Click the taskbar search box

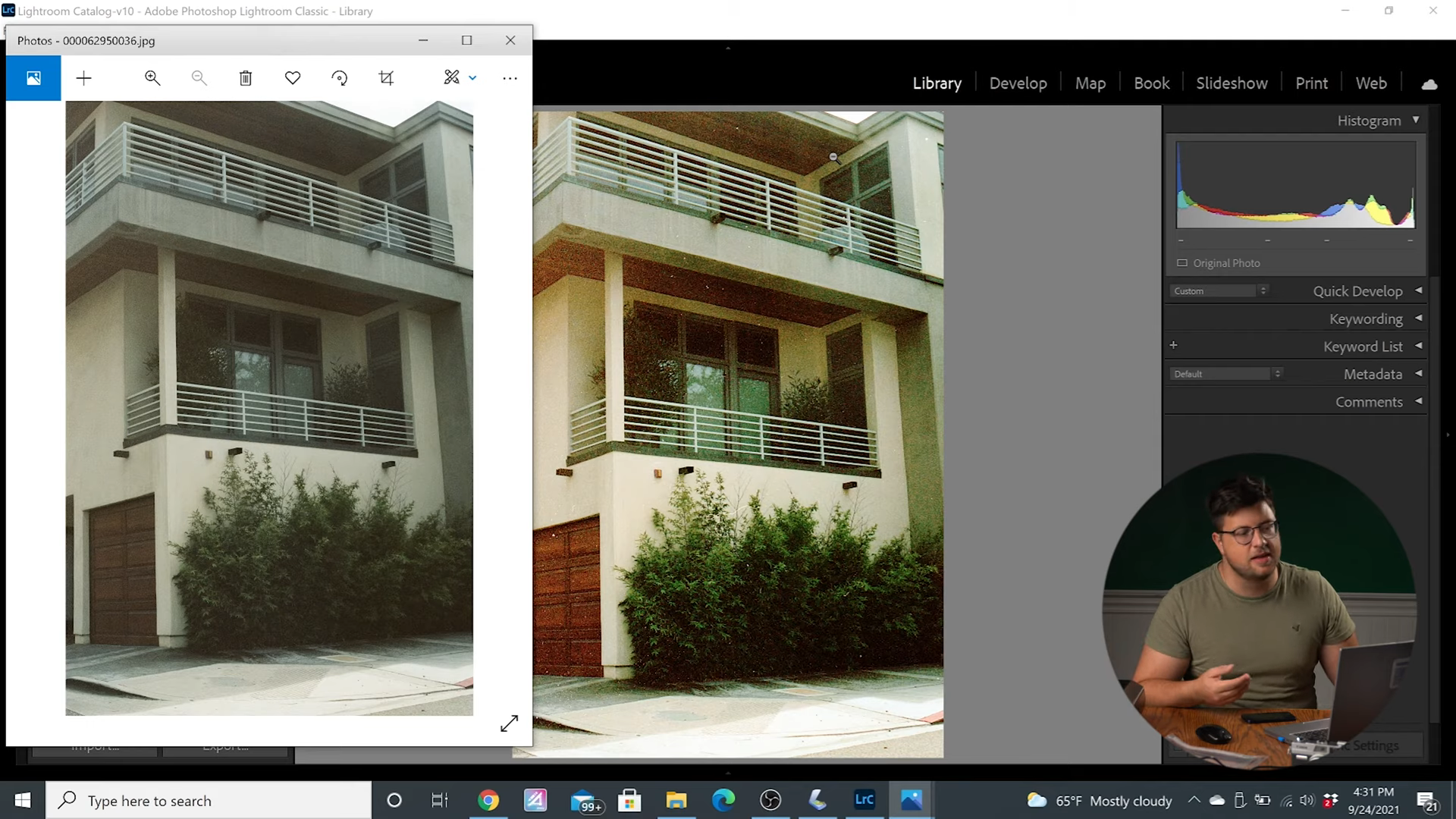pos(209,800)
